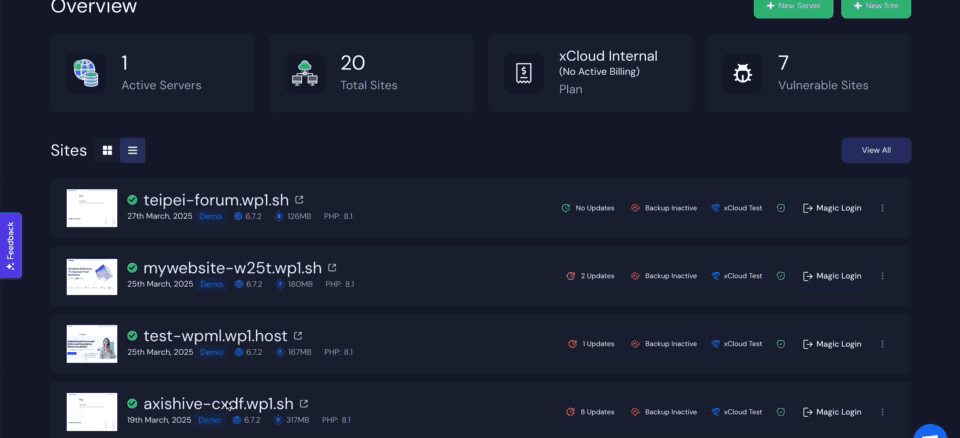Open teipei-forum.wp1.sh external link icon
The image size is (960, 438).
299,200
